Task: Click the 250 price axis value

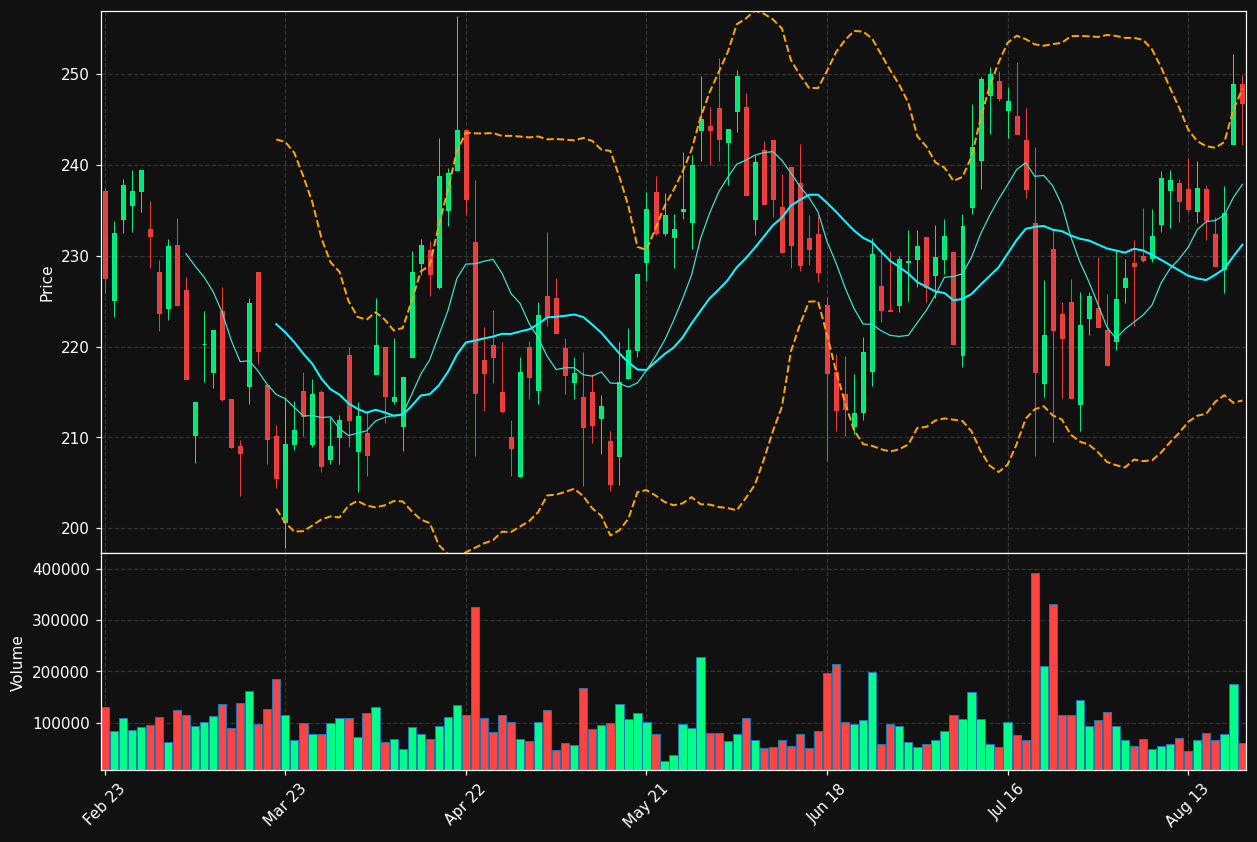Action: (x=76, y=75)
